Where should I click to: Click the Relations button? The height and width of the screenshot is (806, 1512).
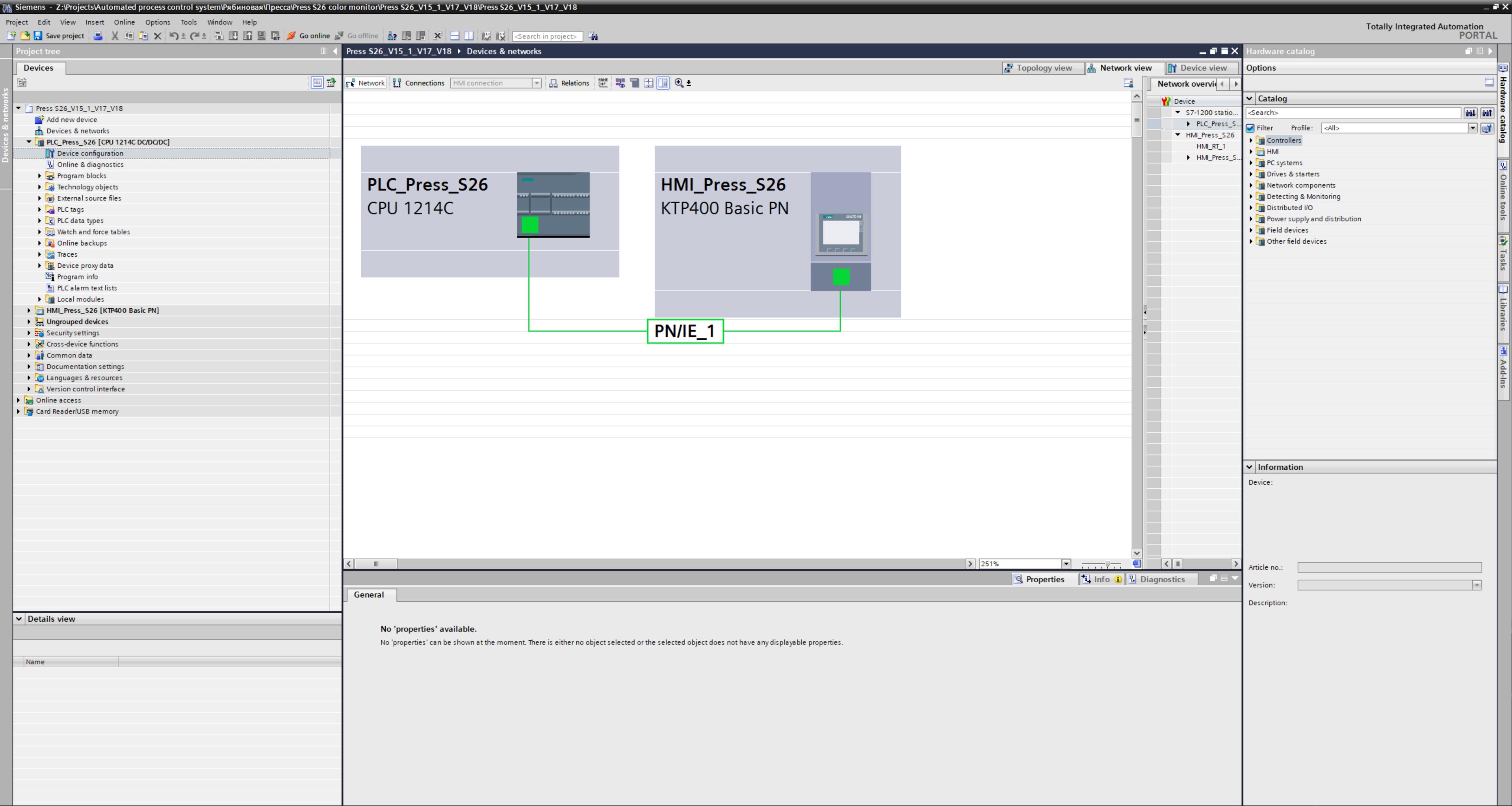569,83
